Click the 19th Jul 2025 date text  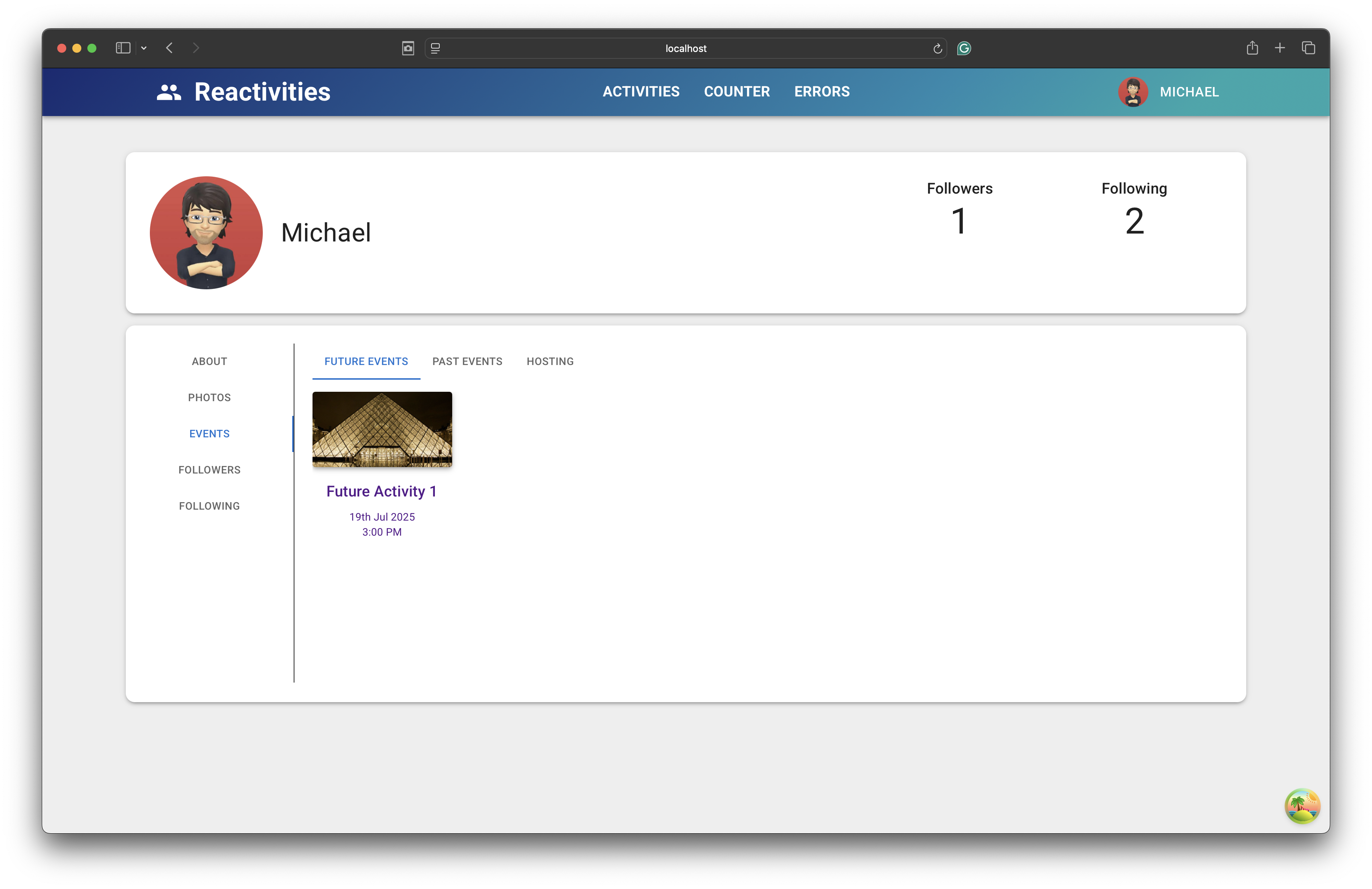point(382,517)
